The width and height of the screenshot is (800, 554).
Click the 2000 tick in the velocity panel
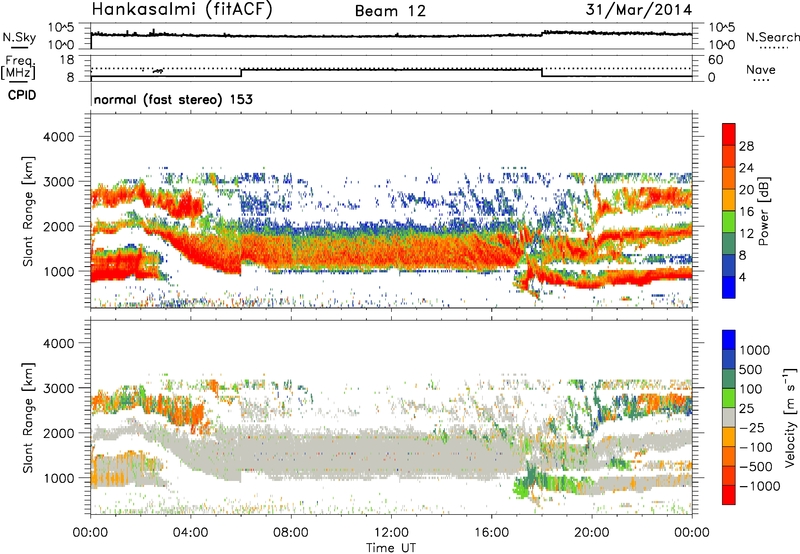(58, 433)
